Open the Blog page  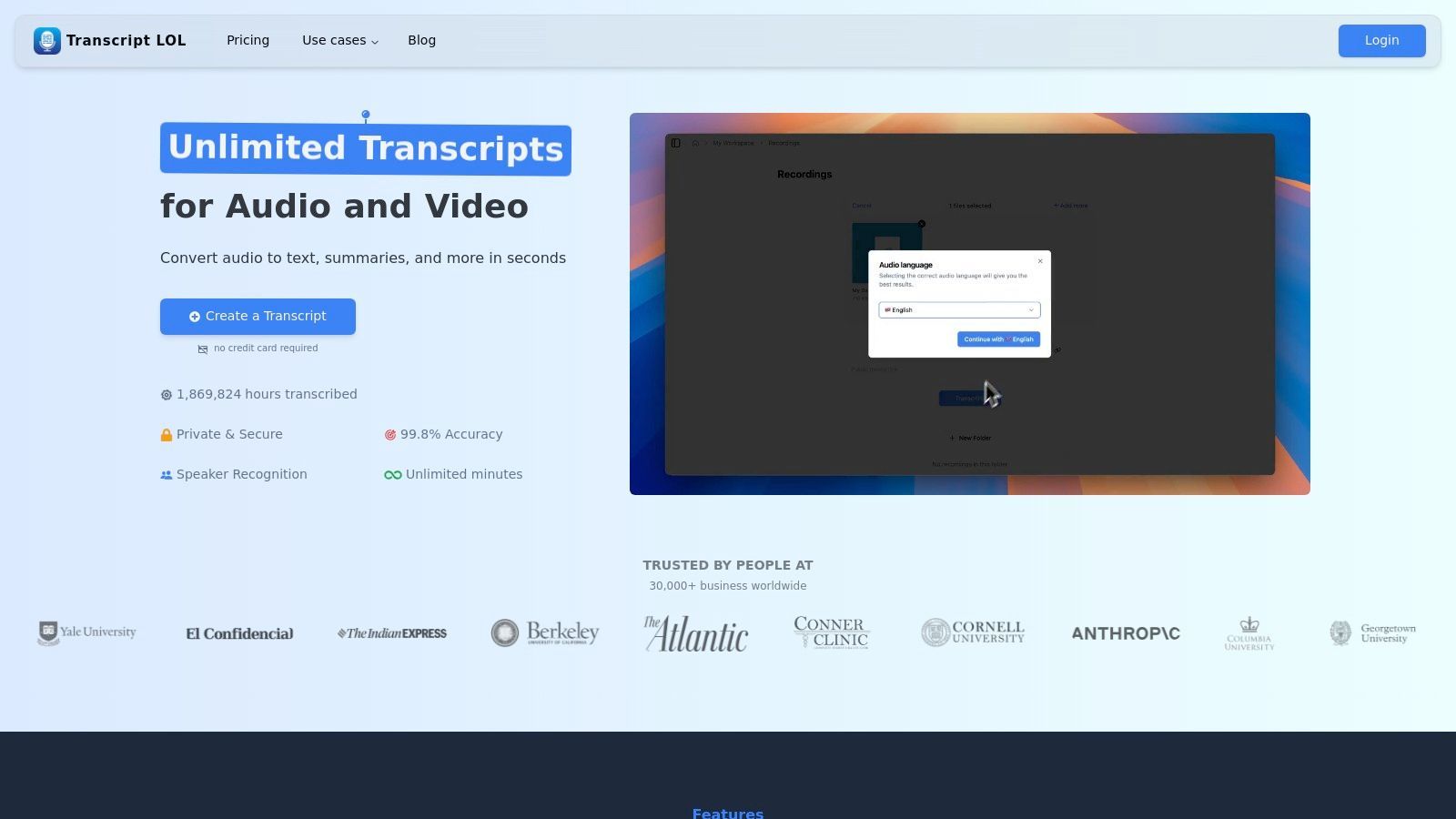click(x=421, y=40)
